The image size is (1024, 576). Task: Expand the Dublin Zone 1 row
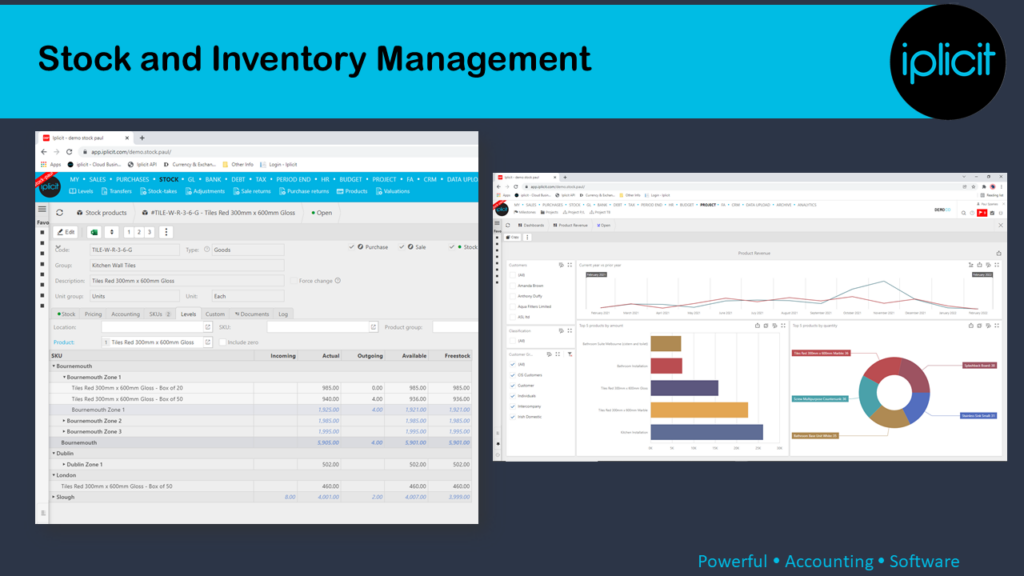coord(64,464)
